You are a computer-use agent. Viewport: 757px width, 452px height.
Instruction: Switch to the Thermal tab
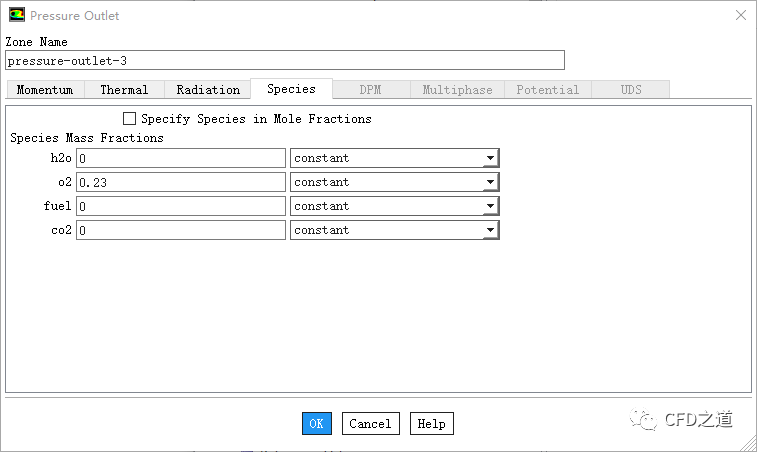[x=125, y=90]
